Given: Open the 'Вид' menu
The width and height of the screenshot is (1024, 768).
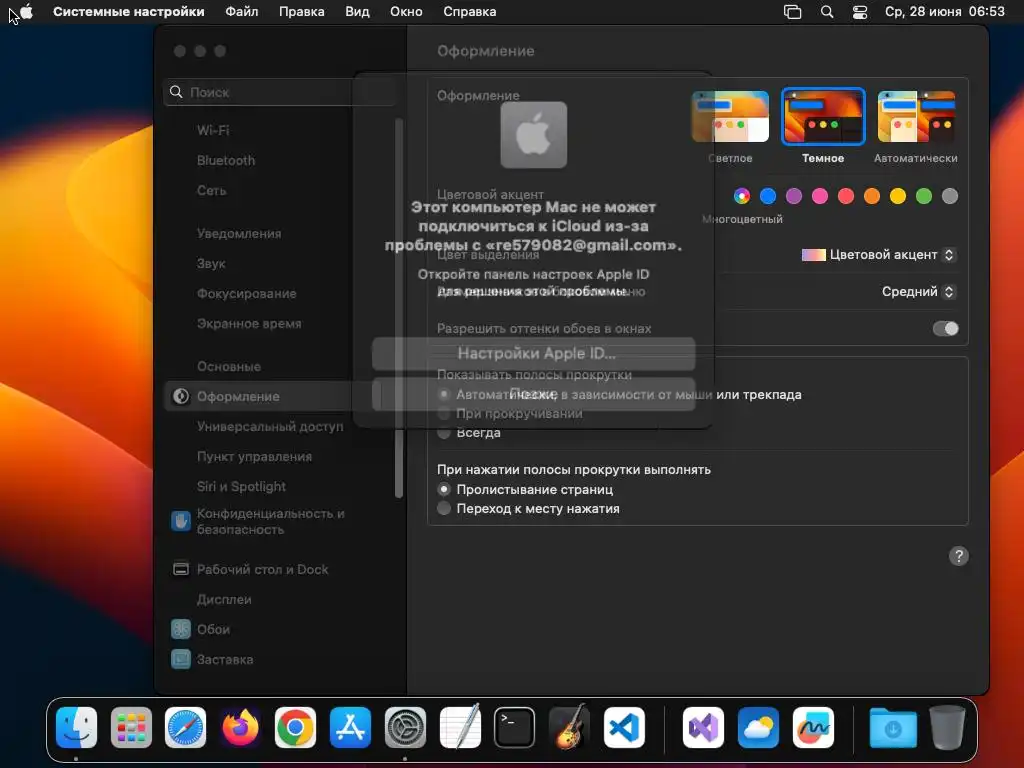Looking at the screenshot, I should (357, 12).
